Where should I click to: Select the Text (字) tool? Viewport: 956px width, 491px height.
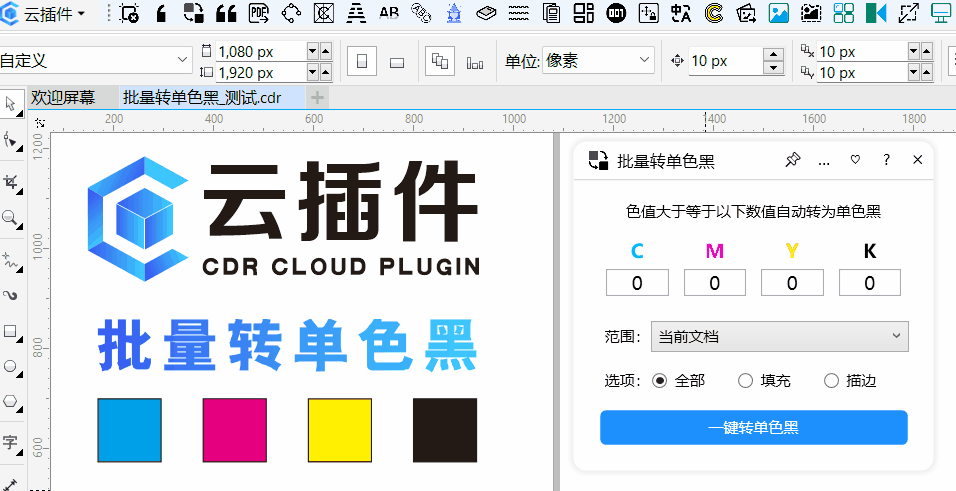coord(10,443)
